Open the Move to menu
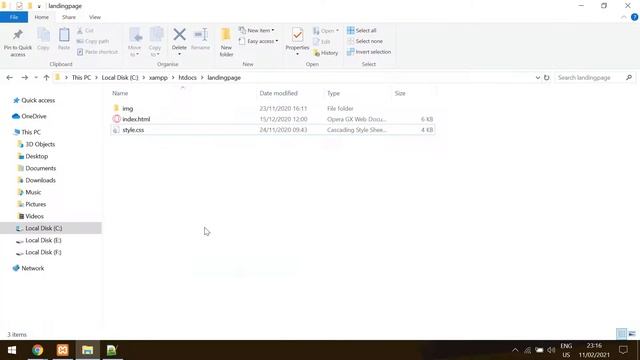Viewport: 640px width, 360px height. (x=135, y=42)
